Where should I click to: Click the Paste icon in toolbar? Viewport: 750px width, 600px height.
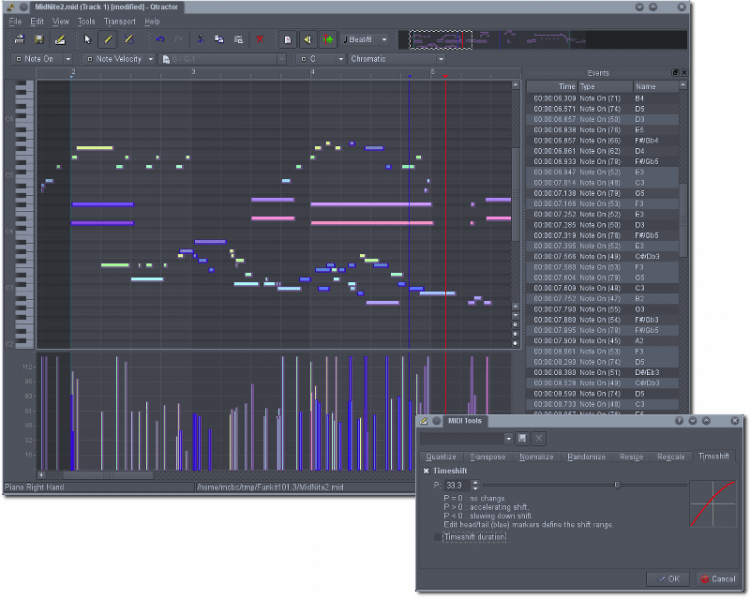238,40
